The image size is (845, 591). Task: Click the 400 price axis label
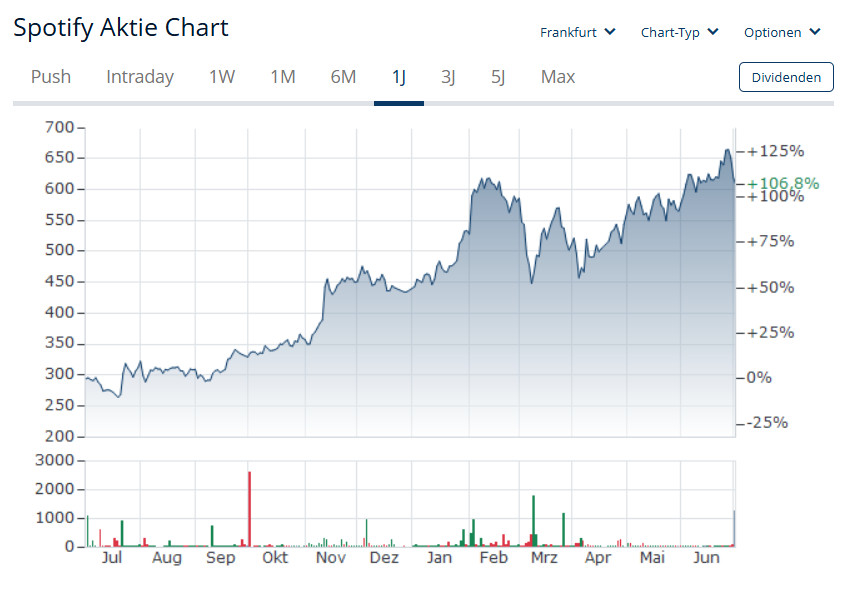pos(59,312)
